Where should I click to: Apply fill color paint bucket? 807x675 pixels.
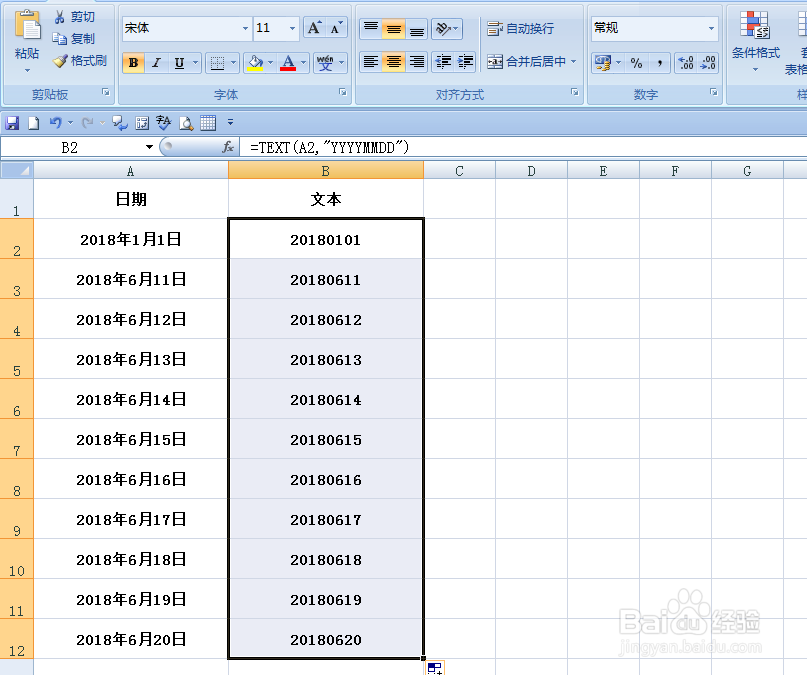click(255, 63)
